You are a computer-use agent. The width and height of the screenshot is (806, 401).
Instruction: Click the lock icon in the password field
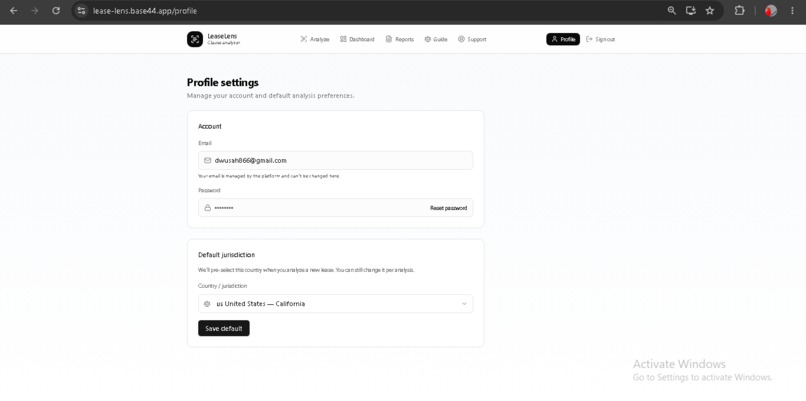click(207, 208)
